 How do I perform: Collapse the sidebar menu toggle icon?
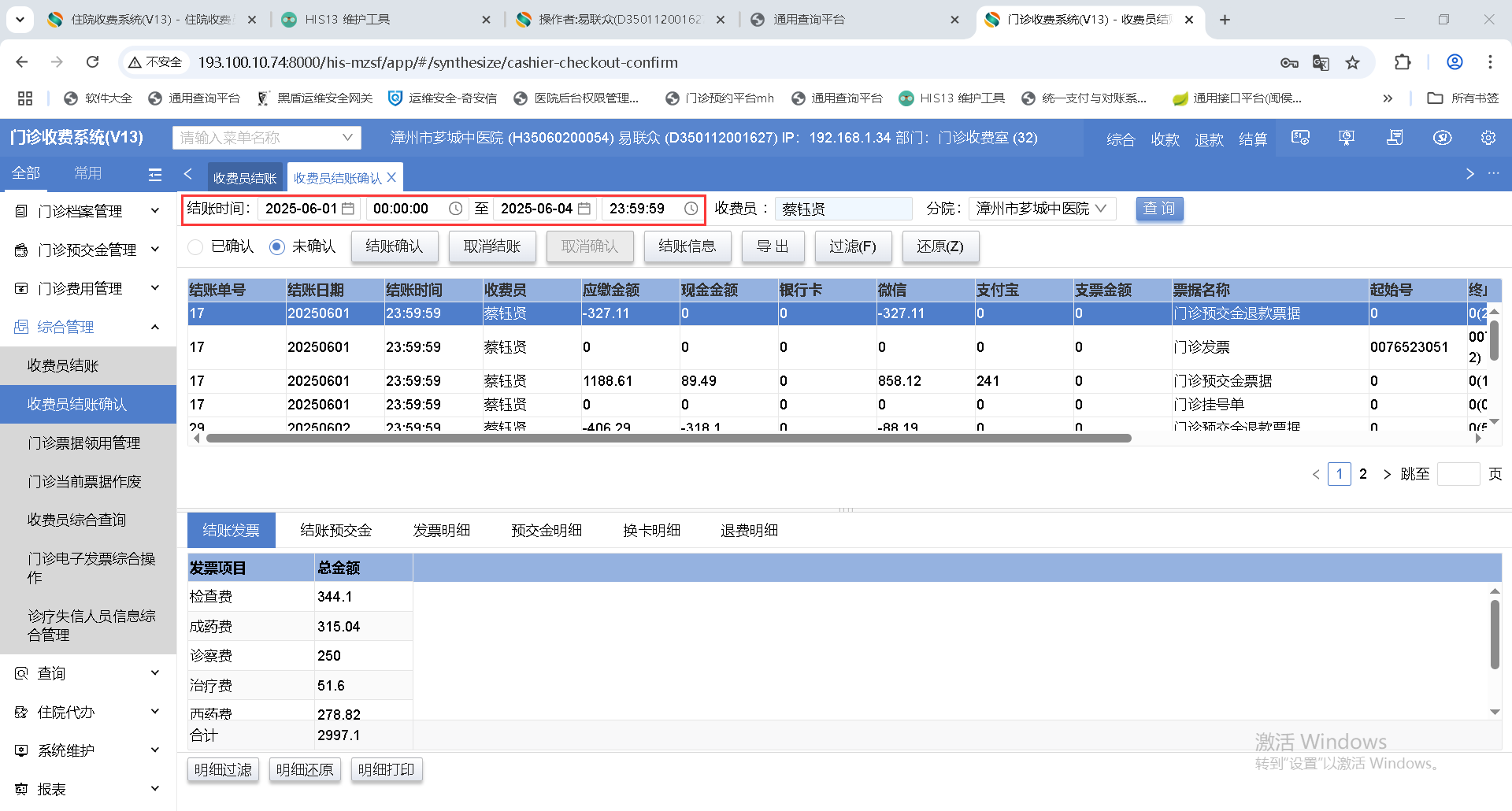click(155, 174)
